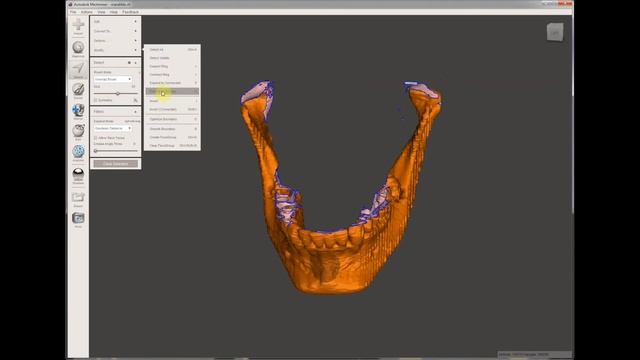Click the Autodesk Meshmixer title bar icon
The width and height of the screenshot is (640, 360).
(x=70, y=4)
